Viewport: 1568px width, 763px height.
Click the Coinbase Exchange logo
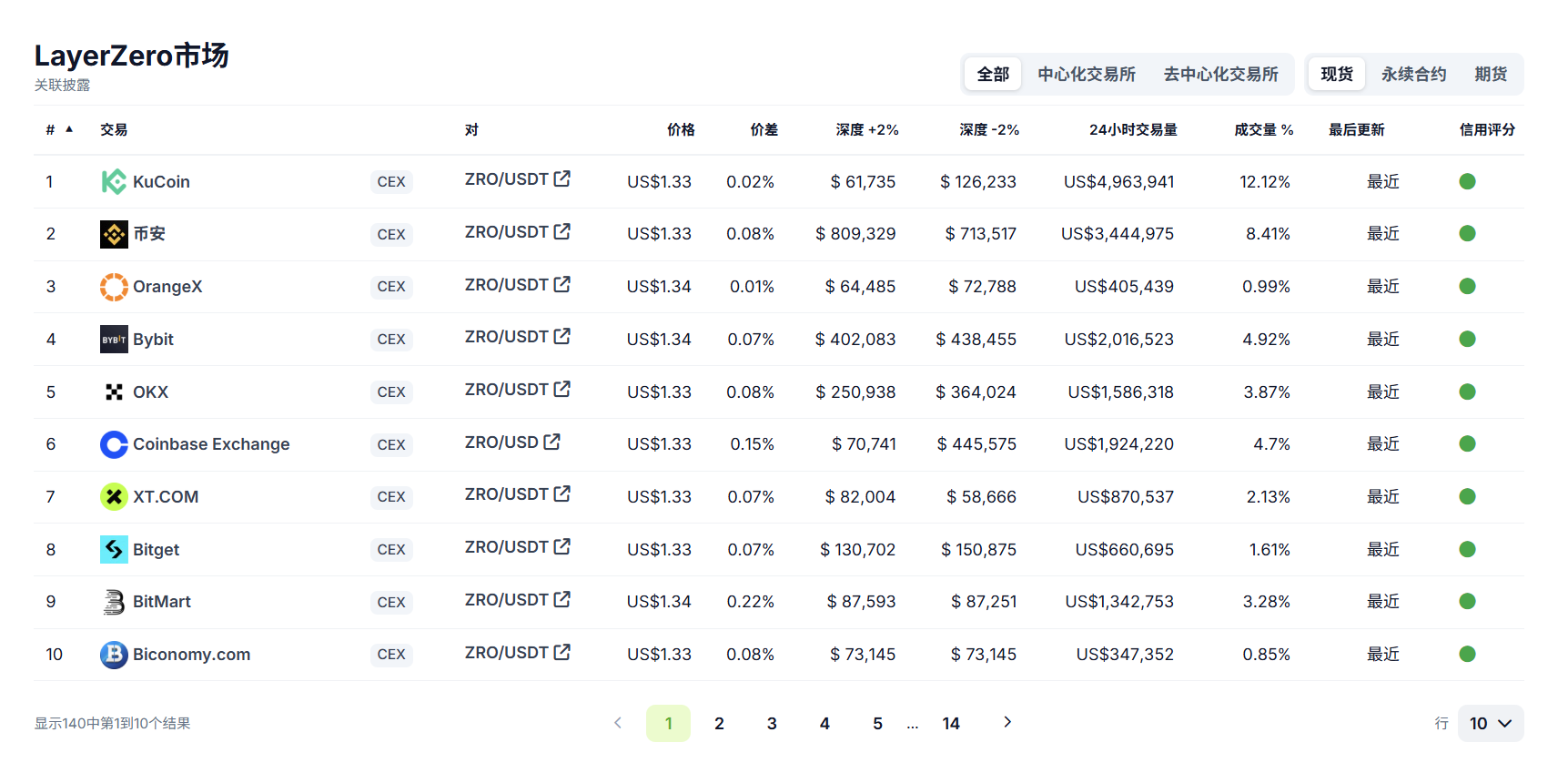[x=114, y=444]
